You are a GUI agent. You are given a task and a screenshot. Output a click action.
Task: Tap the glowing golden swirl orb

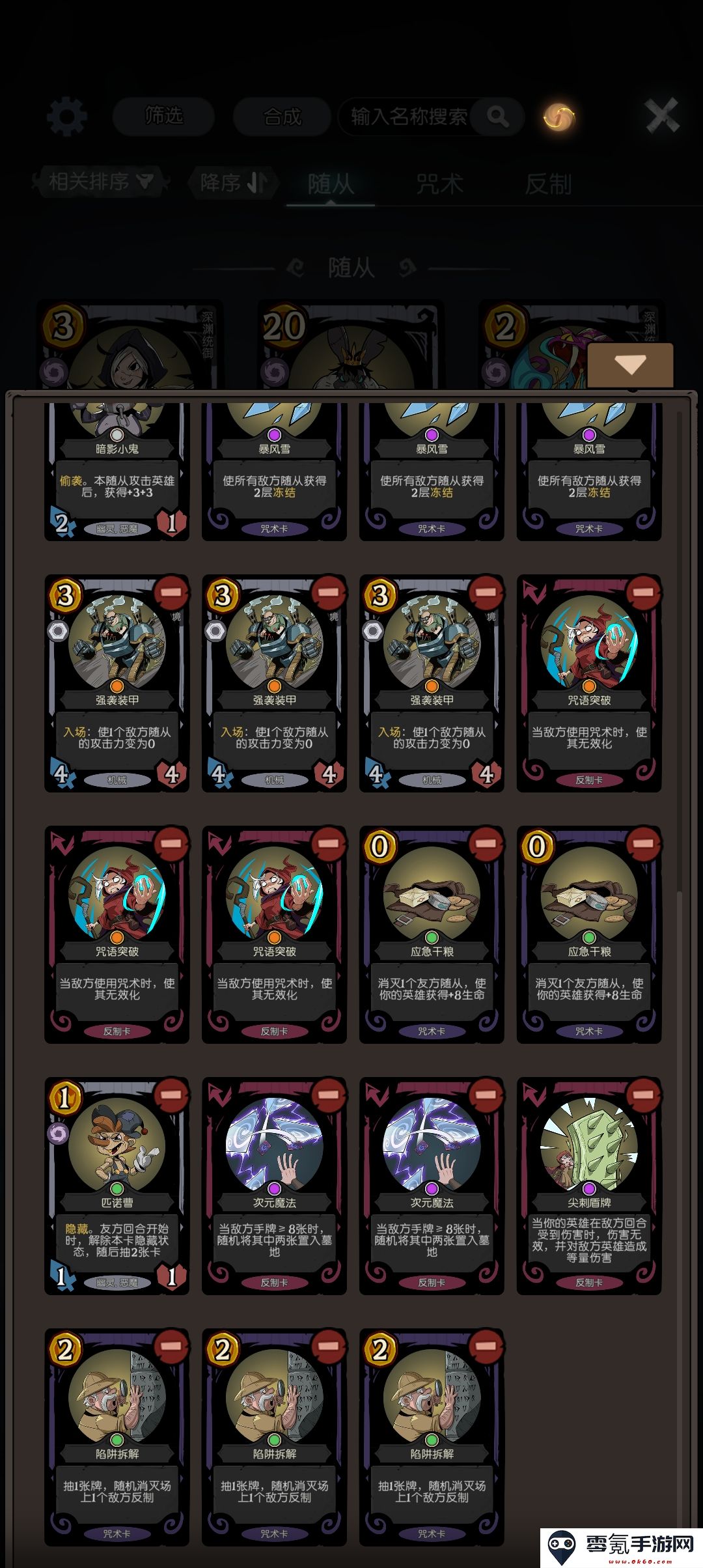pyautogui.click(x=560, y=117)
